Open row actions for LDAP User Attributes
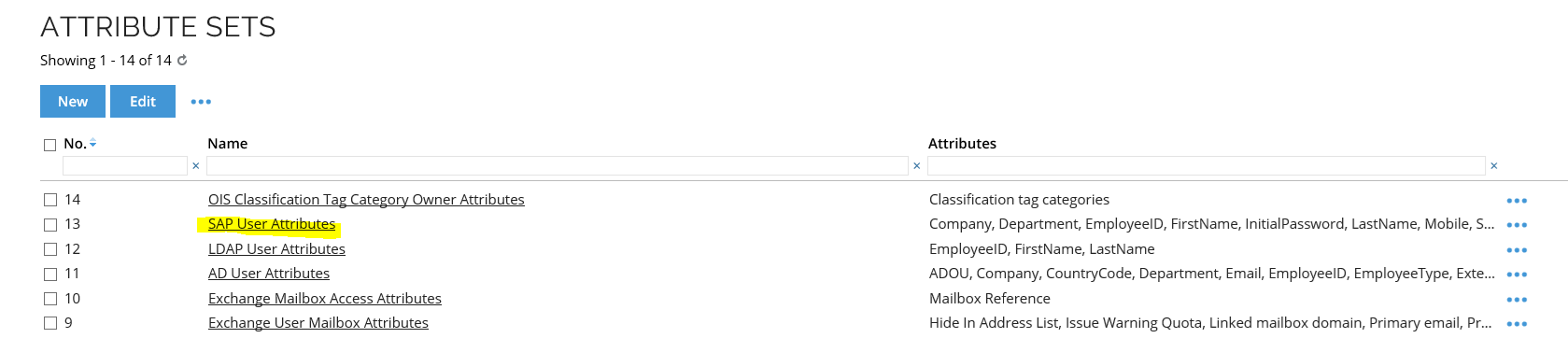The height and width of the screenshot is (338, 1568). tap(1517, 250)
